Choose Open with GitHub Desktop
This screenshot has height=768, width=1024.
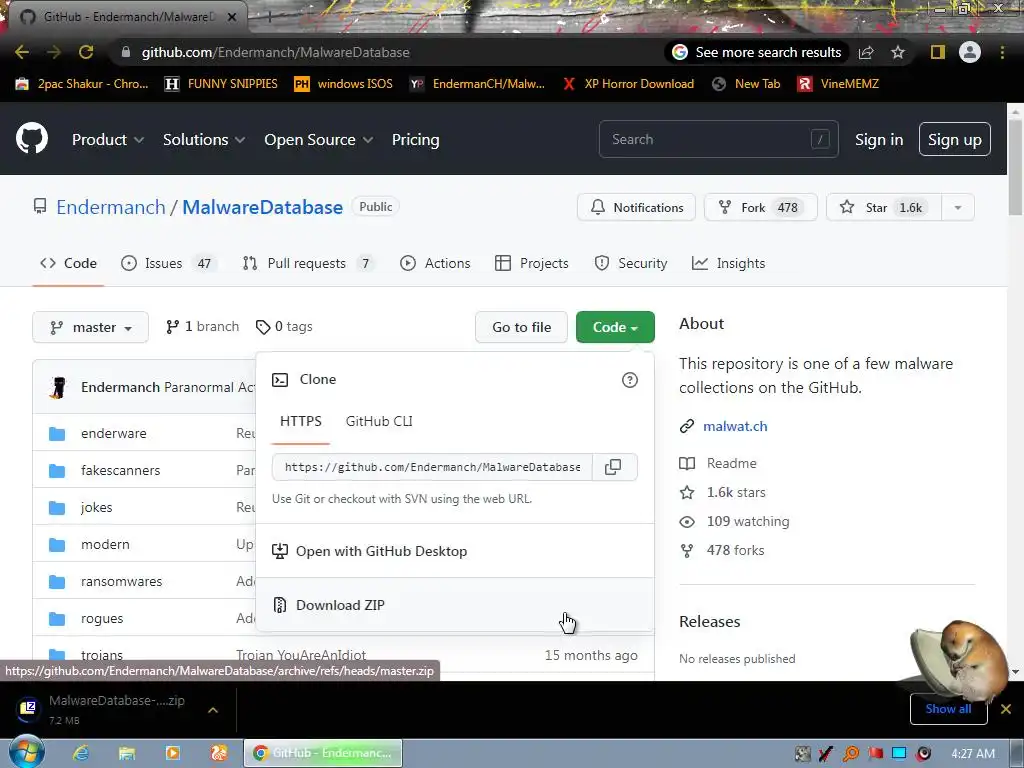click(x=455, y=551)
